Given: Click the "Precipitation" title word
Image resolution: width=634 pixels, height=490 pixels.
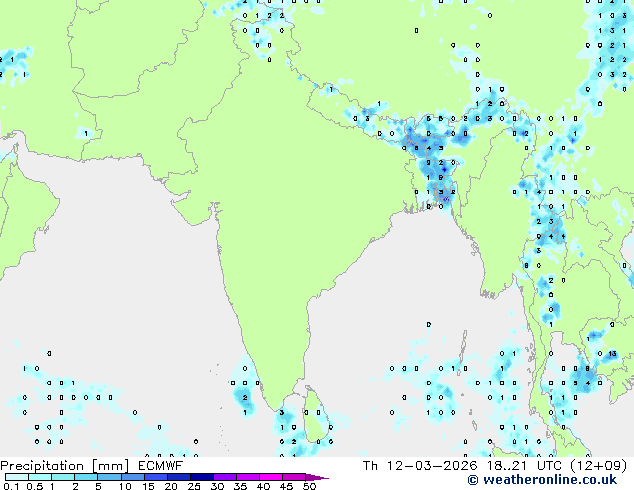Looking at the screenshot, I should pos(42,466).
